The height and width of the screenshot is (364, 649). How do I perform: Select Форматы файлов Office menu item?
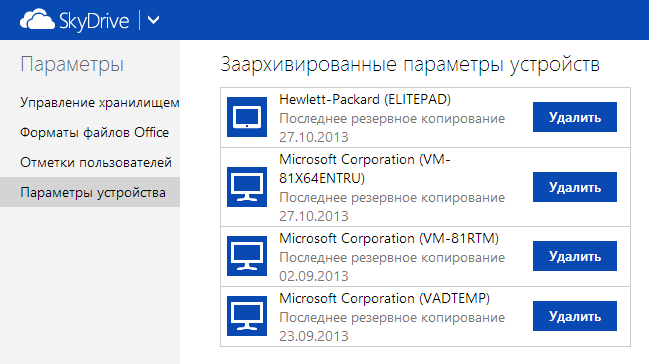click(x=94, y=133)
